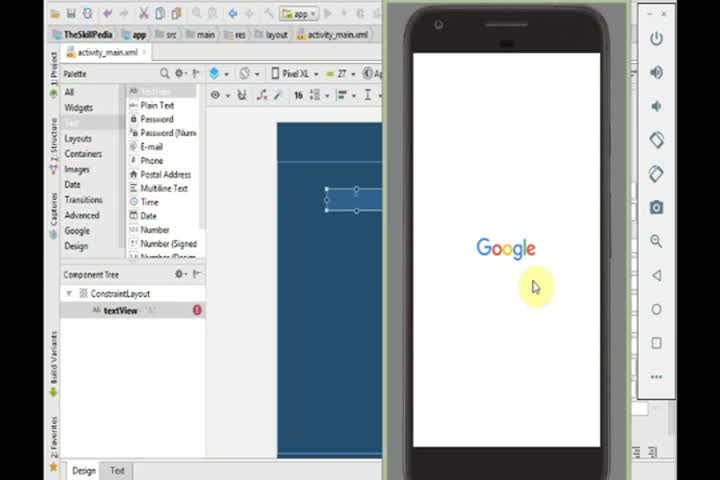Open the Guidelines dropdown
The image size is (720, 480).
pyautogui.click(x=372, y=95)
